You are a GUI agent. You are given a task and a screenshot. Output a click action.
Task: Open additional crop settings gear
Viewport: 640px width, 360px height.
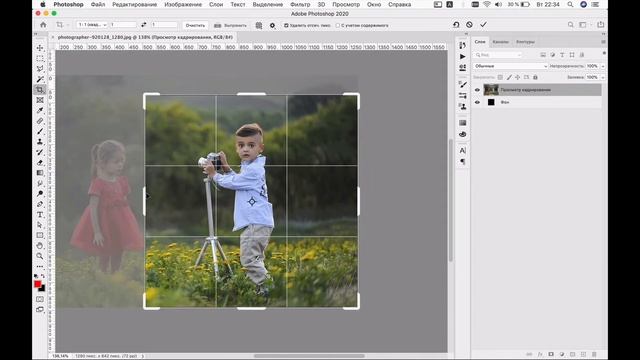coord(272,25)
